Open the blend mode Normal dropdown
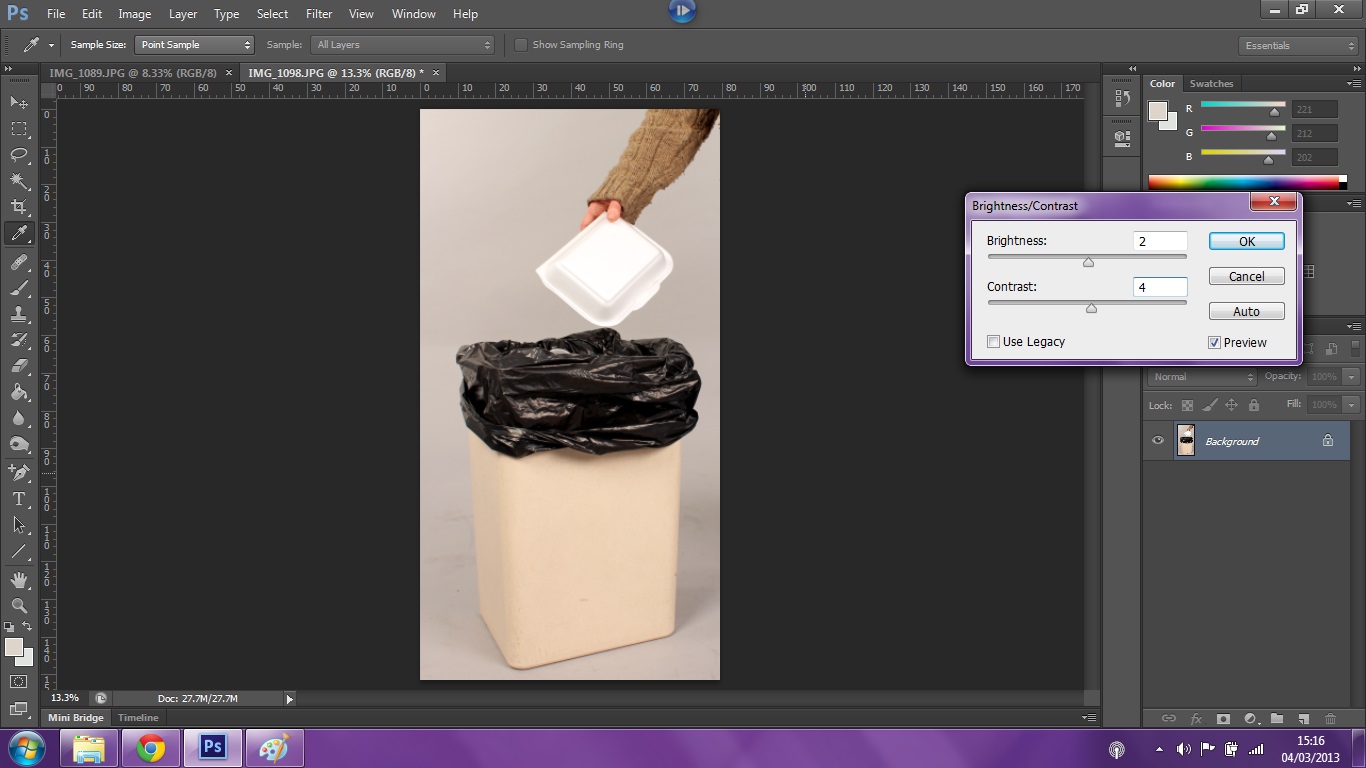This screenshot has height=768, width=1366. click(1203, 377)
